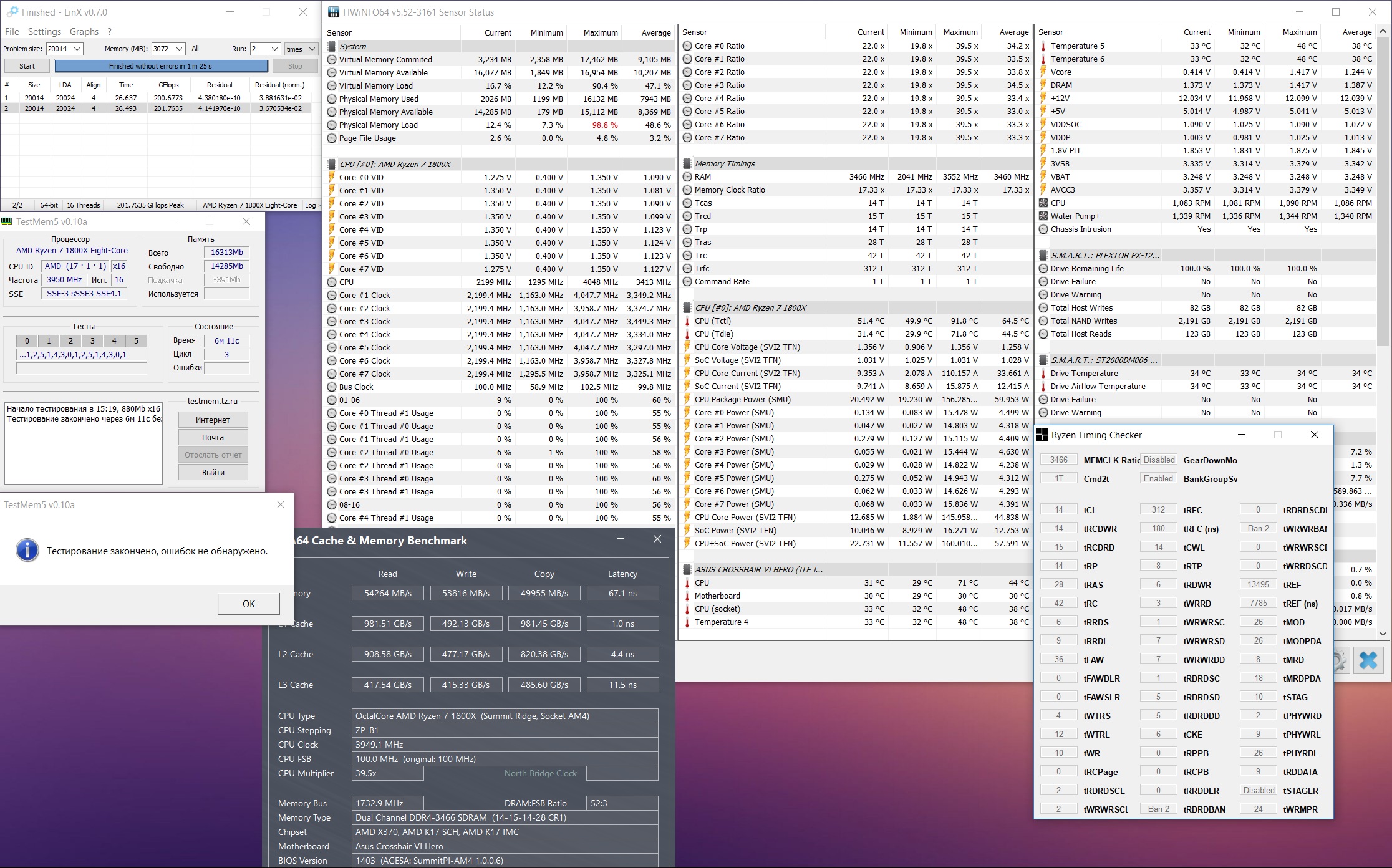Click the S.M.A.R.T. PLEXTOR drive icon

pyautogui.click(x=1043, y=255)
